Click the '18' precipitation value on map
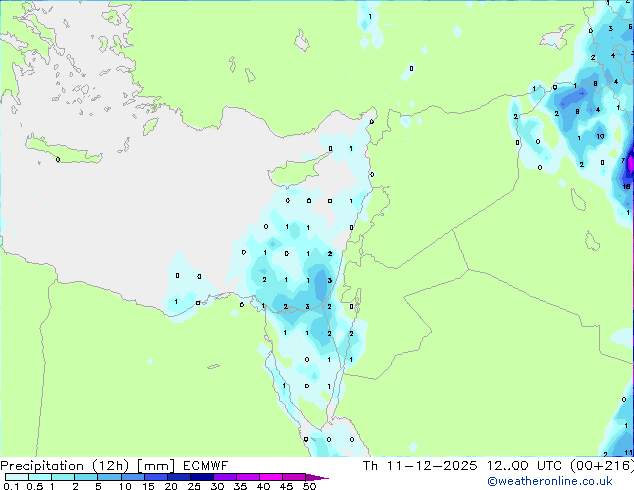The height and width of the screenshot is (490, 634). pos(626,186)
